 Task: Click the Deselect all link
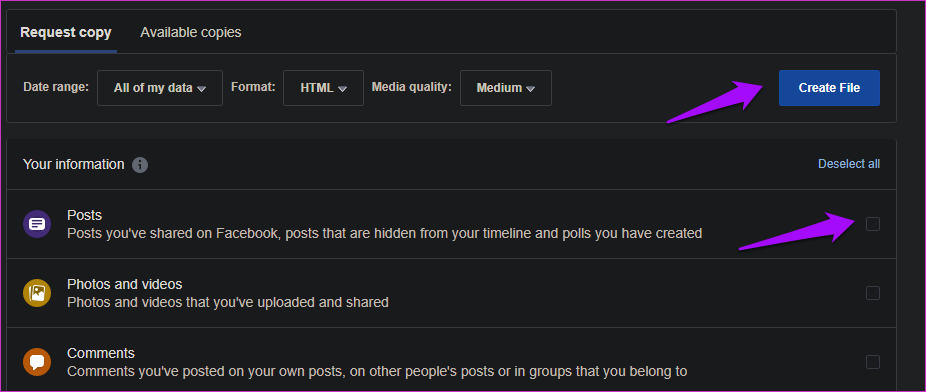(x=849, y=164)
